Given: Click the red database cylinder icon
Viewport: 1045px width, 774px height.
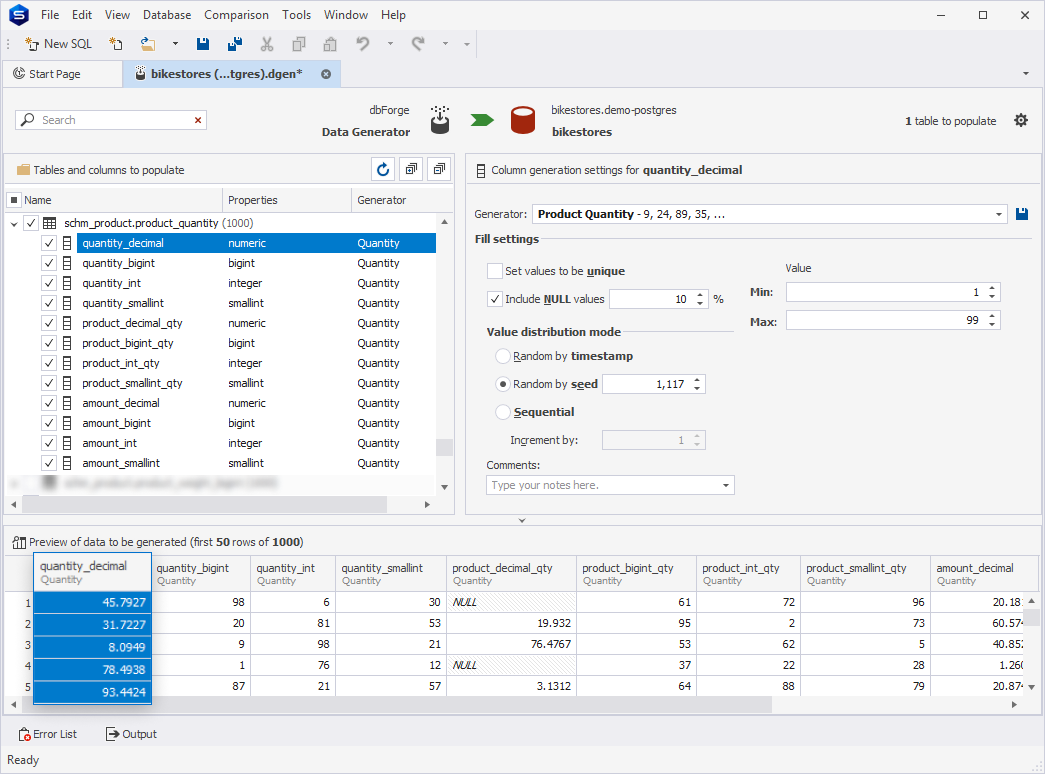Looking at the screenshot, I should pyautogui.click(x=523, y=121).
